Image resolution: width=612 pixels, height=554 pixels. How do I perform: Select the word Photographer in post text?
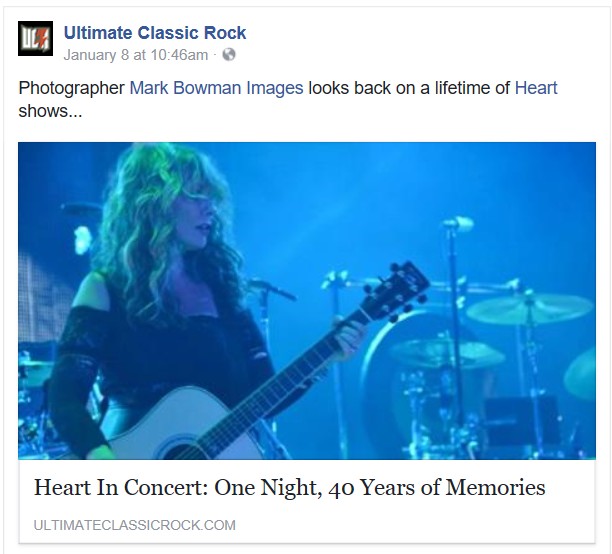point(71,88)
